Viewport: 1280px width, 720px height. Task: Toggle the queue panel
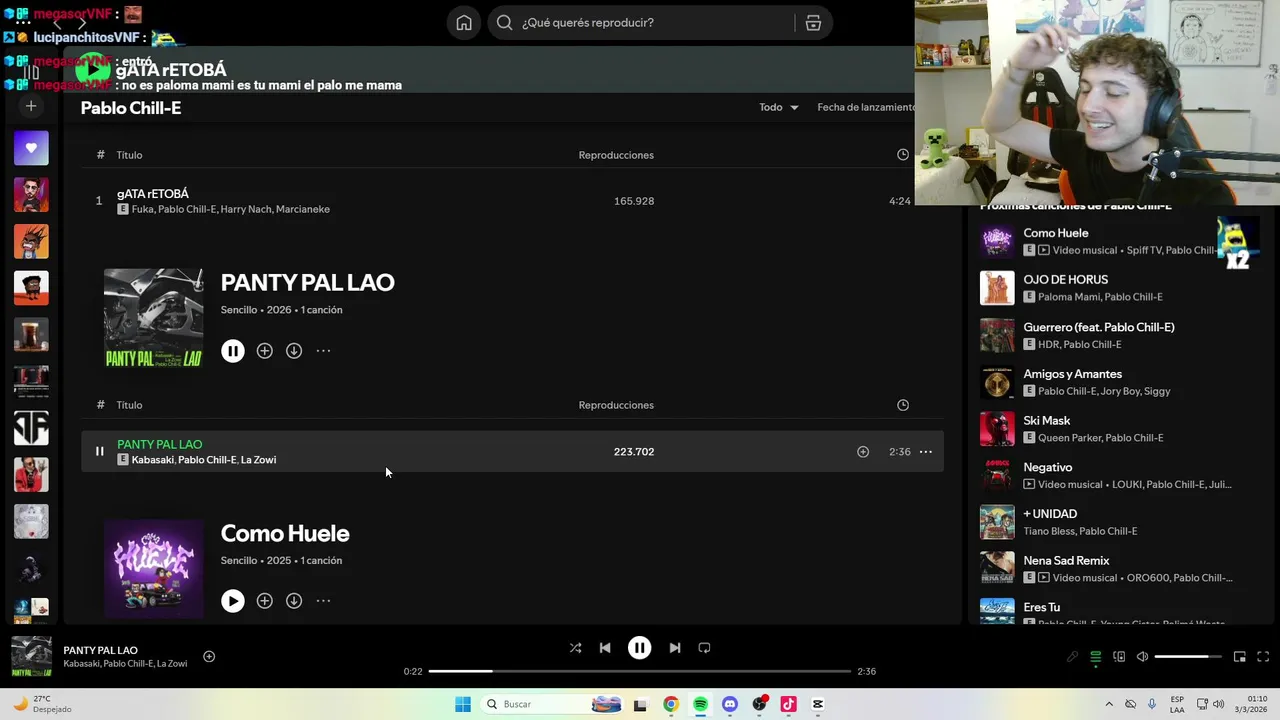click(1096, 657)
